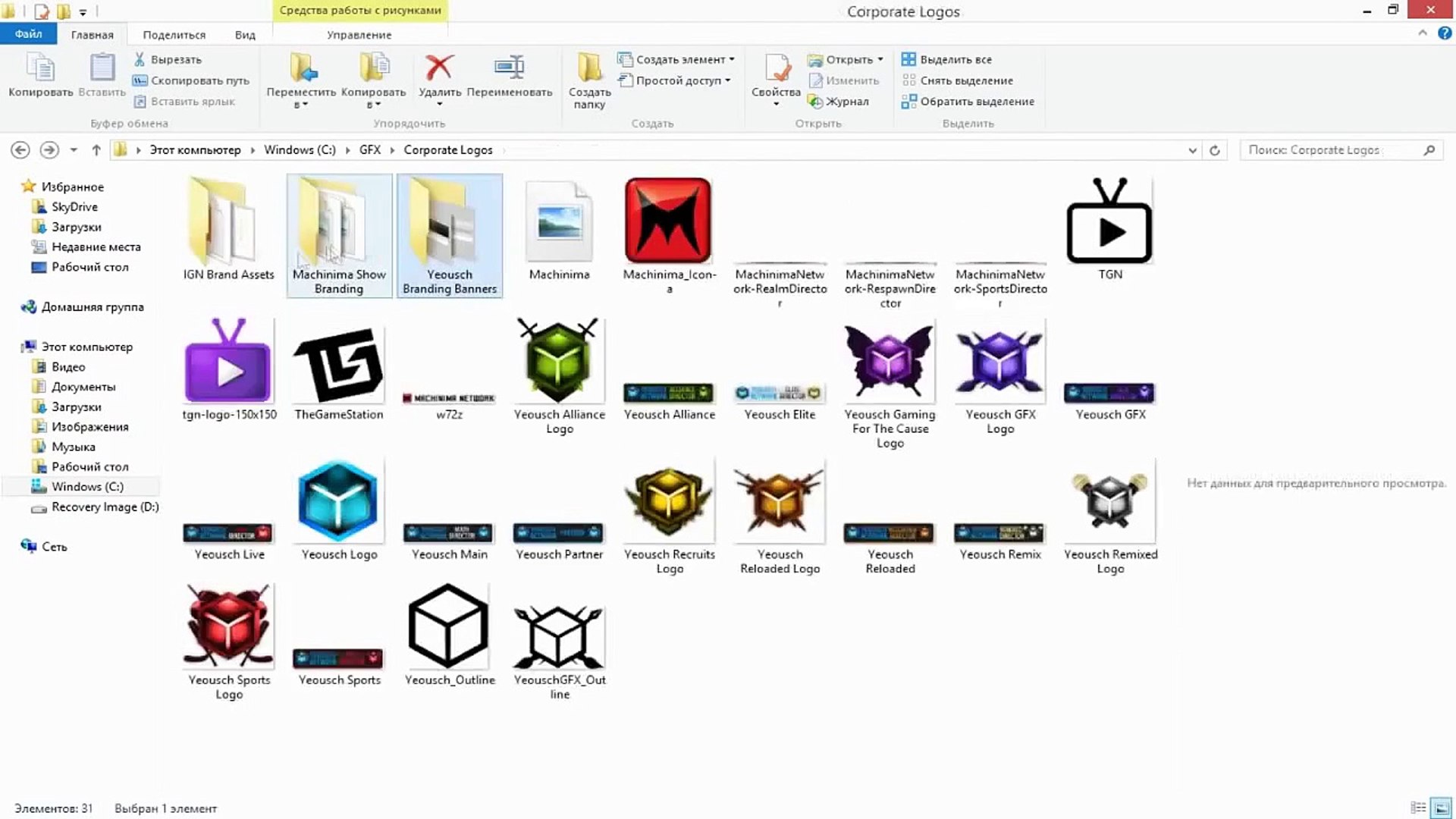Click the Переименовать (Rename) icon

[509, 67]
